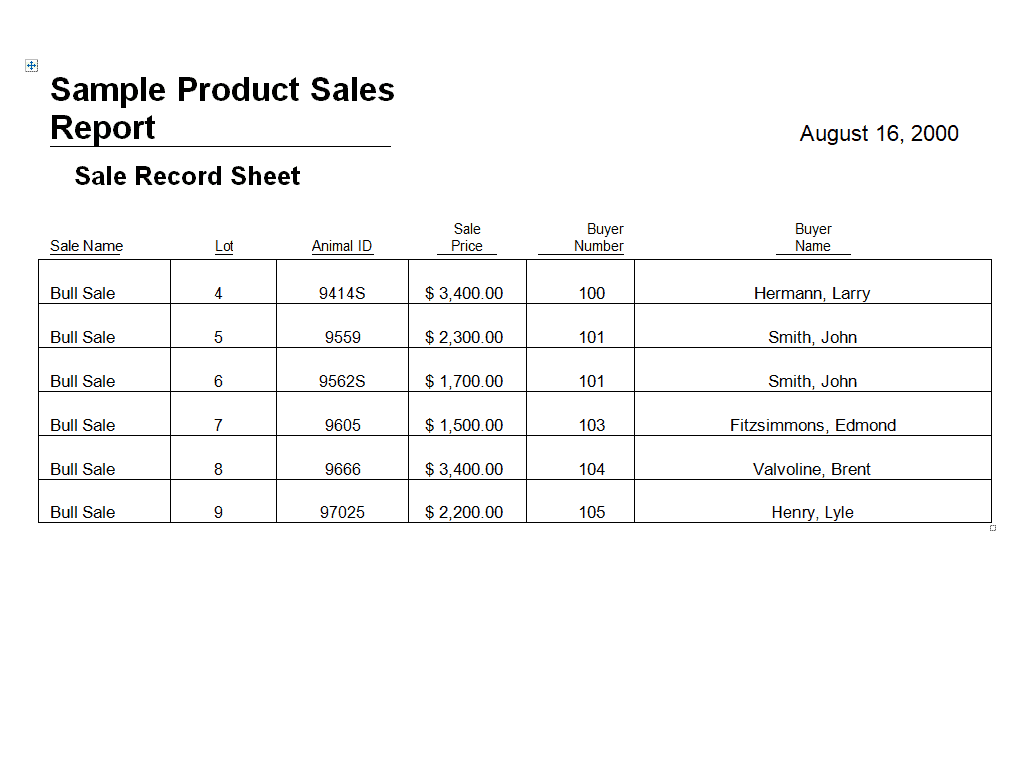
Task: Click the Animal ID column header
Action: click(x=342, y=246)
